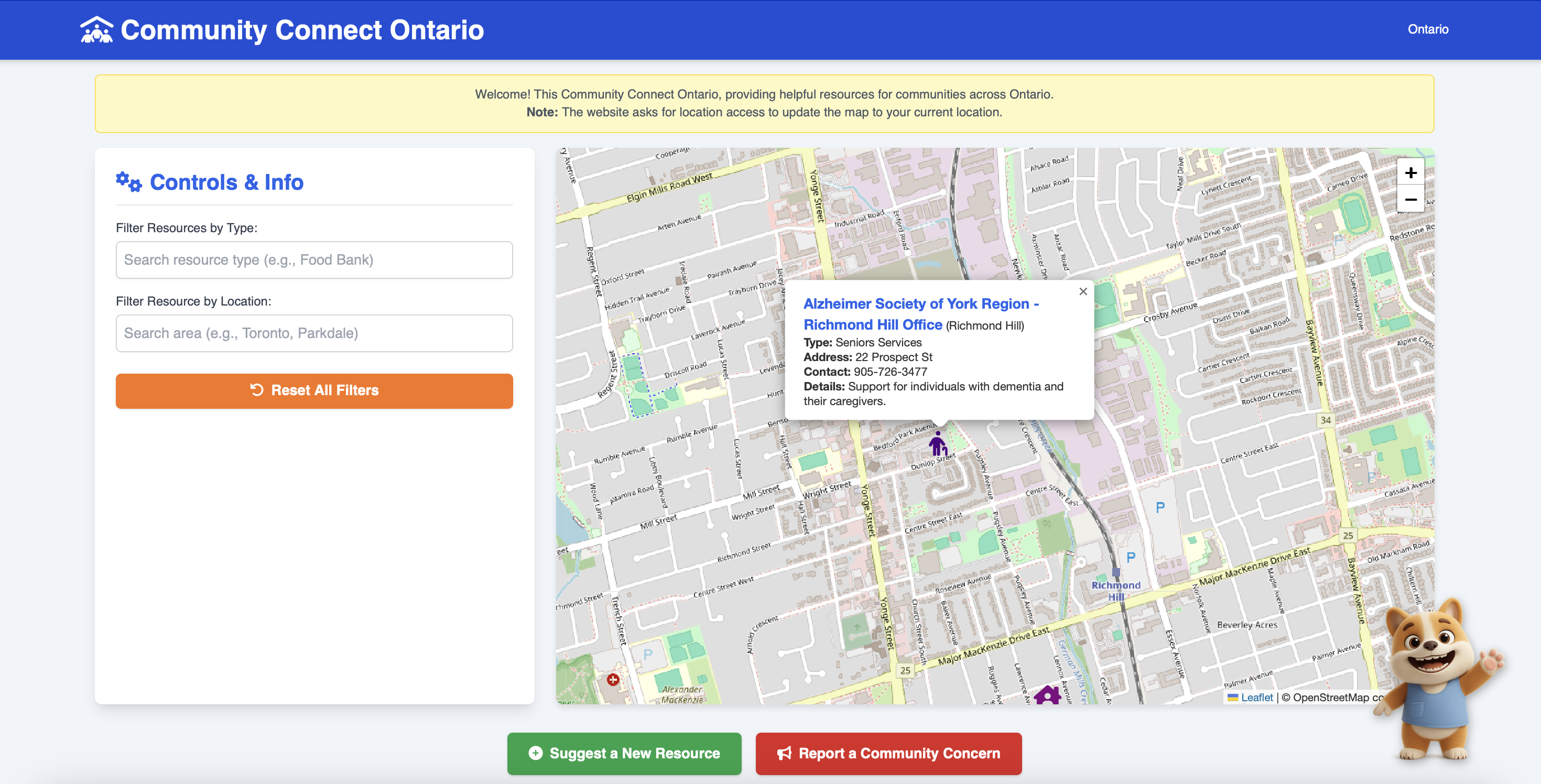Click the Ontario link in header
The height and width of the screenshot is (784, 1541).
coord(1427,29)
